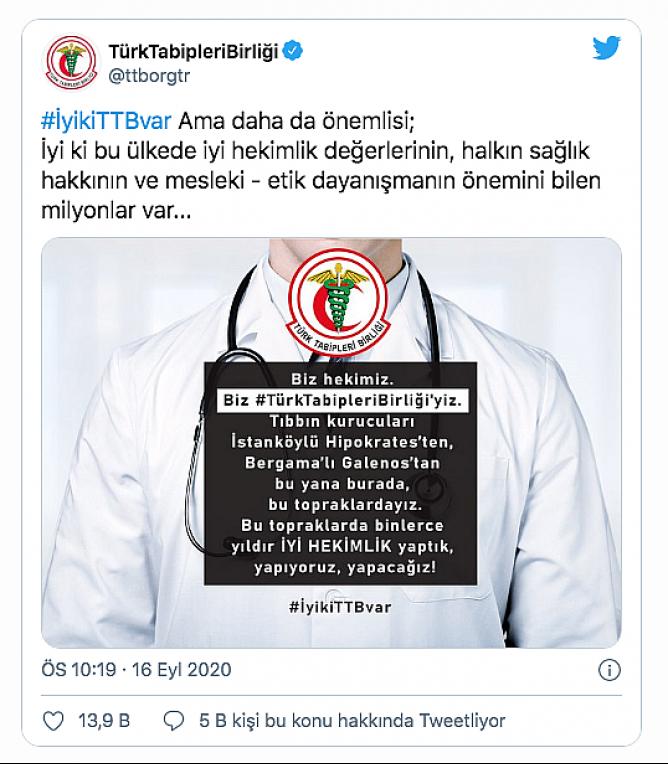Open the 5 B kişi Tweetliyor conversation link
The image size is (668, 764).
(x=352, y=720)
